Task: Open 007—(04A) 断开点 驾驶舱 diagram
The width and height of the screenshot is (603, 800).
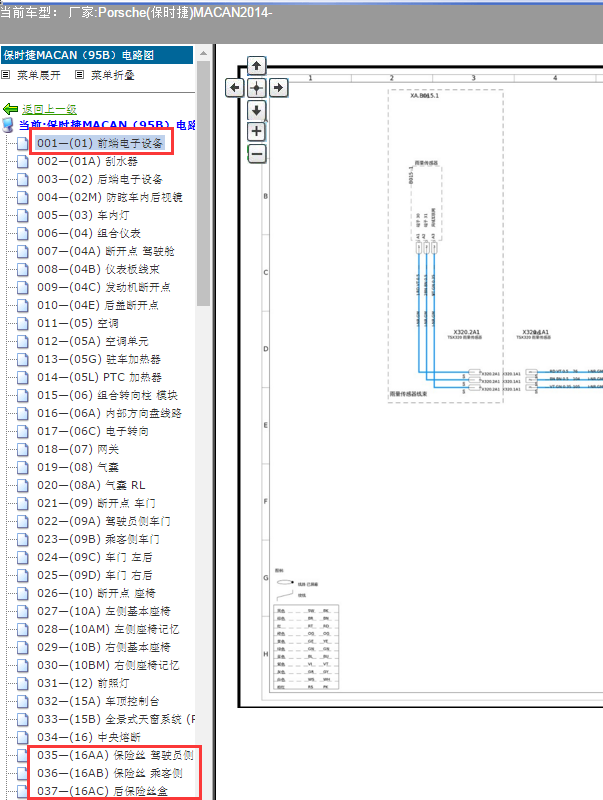Action: point(106,251)
